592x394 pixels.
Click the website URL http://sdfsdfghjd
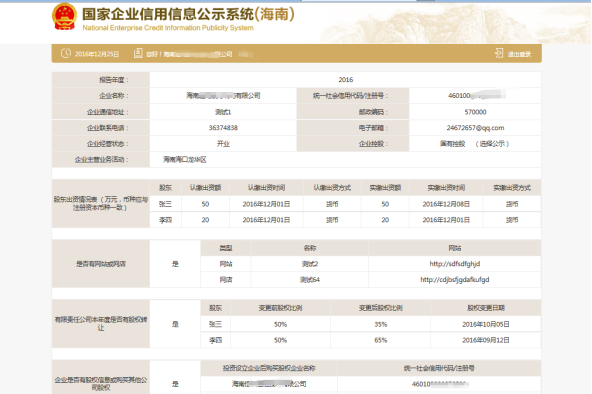click(x=455, y=264)
